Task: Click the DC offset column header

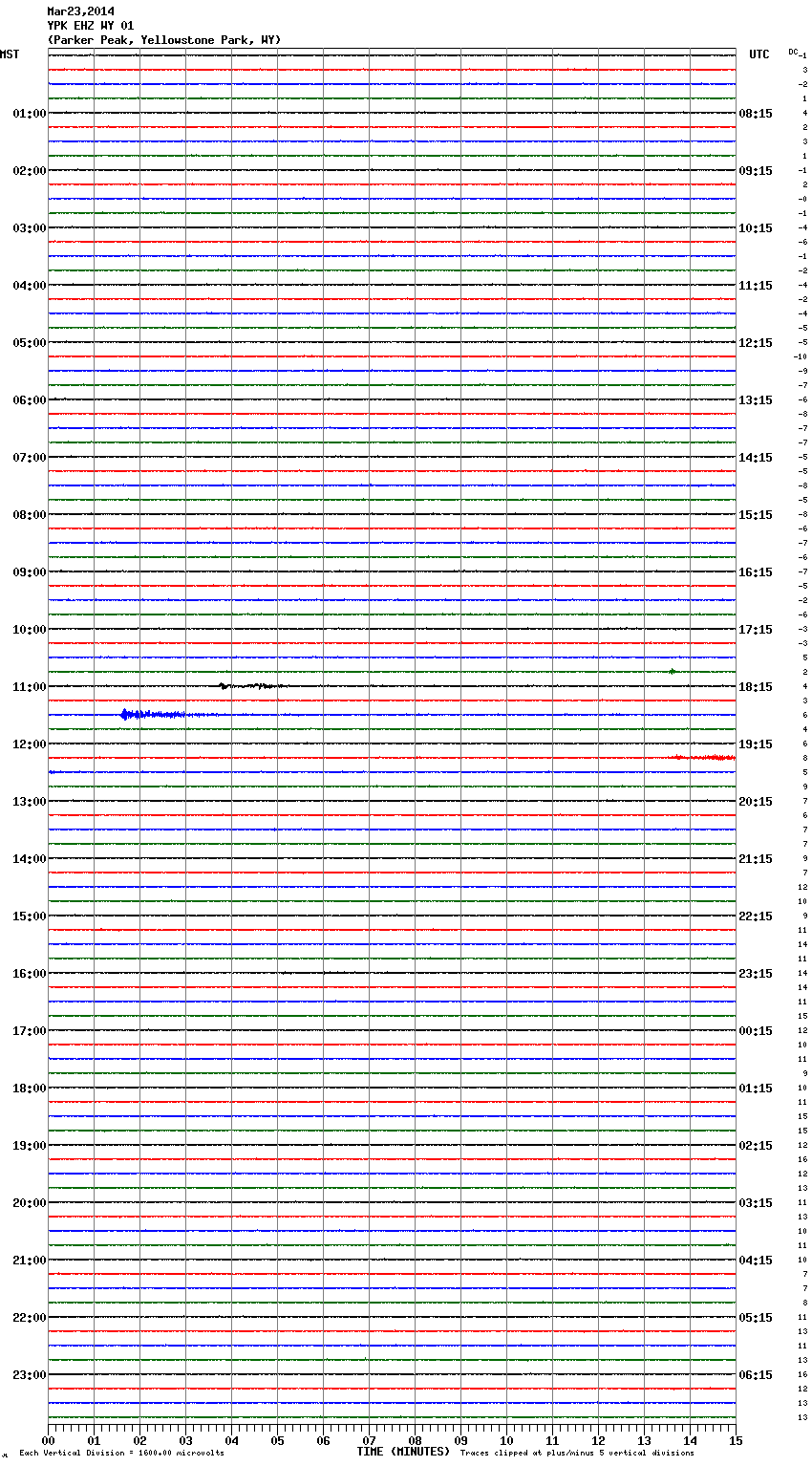Action: pyautogui.click(x=793, y=52)
